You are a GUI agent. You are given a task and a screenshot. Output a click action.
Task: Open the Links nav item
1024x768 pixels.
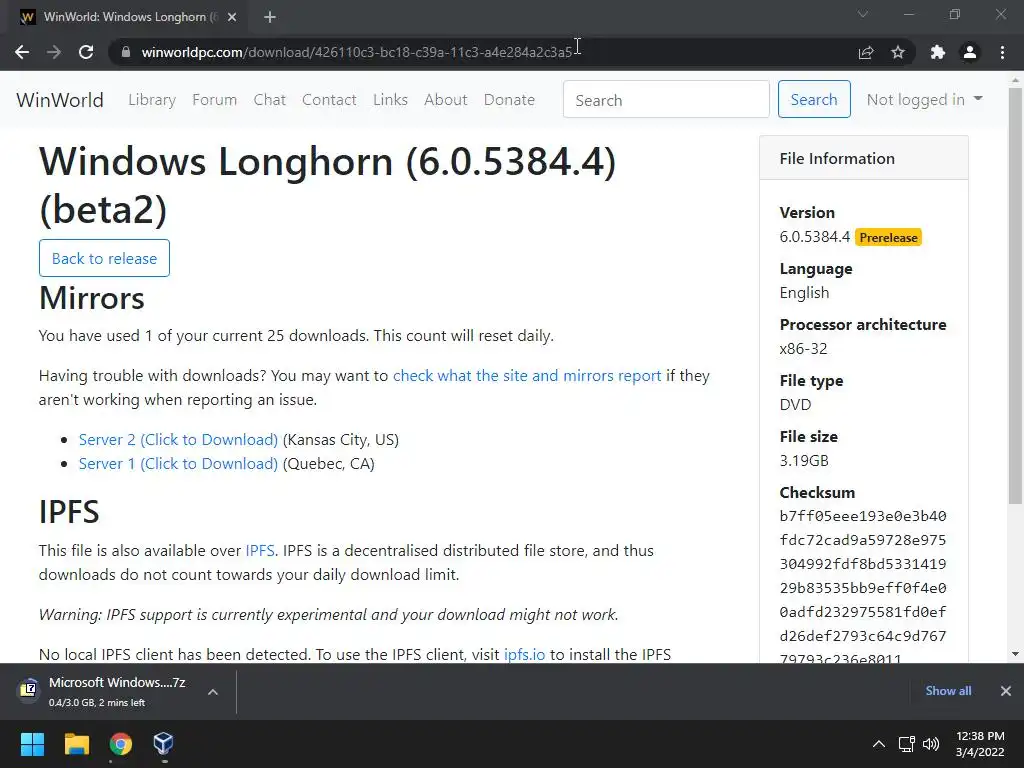tap(391, 100)
